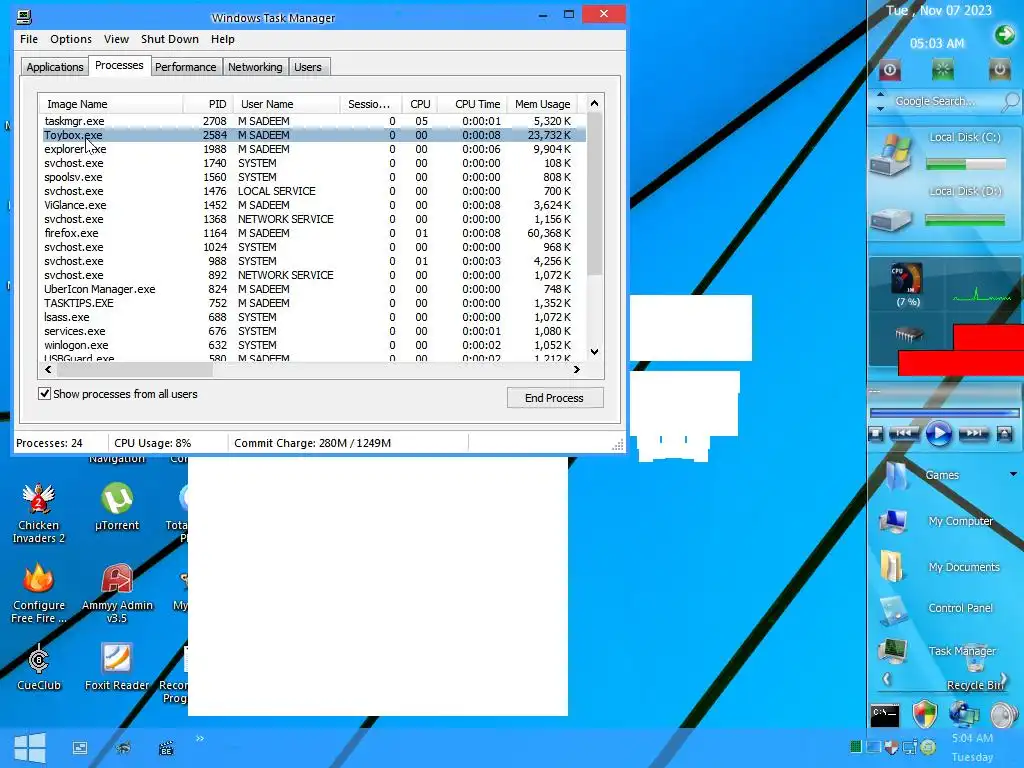This screenshot has width=1024, height=768.
Task: Open Chicken Invaders 2 desktop shortcut
Action: tap(38, 513)
